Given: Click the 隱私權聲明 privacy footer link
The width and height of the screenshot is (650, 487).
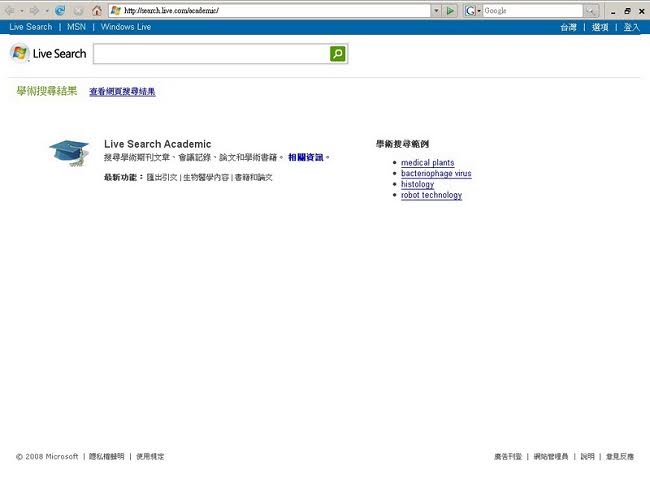Looking at the screenshot, I should 107,456.
